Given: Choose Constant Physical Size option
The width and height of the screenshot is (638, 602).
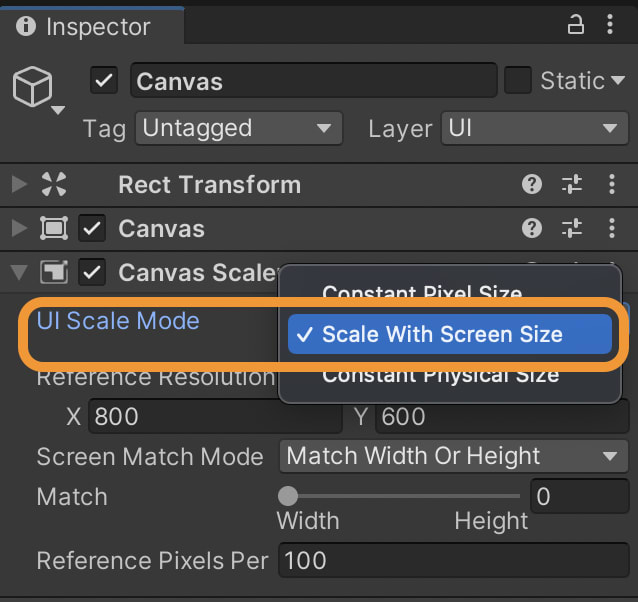Looking at the screenshot, I should coord(441,376).
